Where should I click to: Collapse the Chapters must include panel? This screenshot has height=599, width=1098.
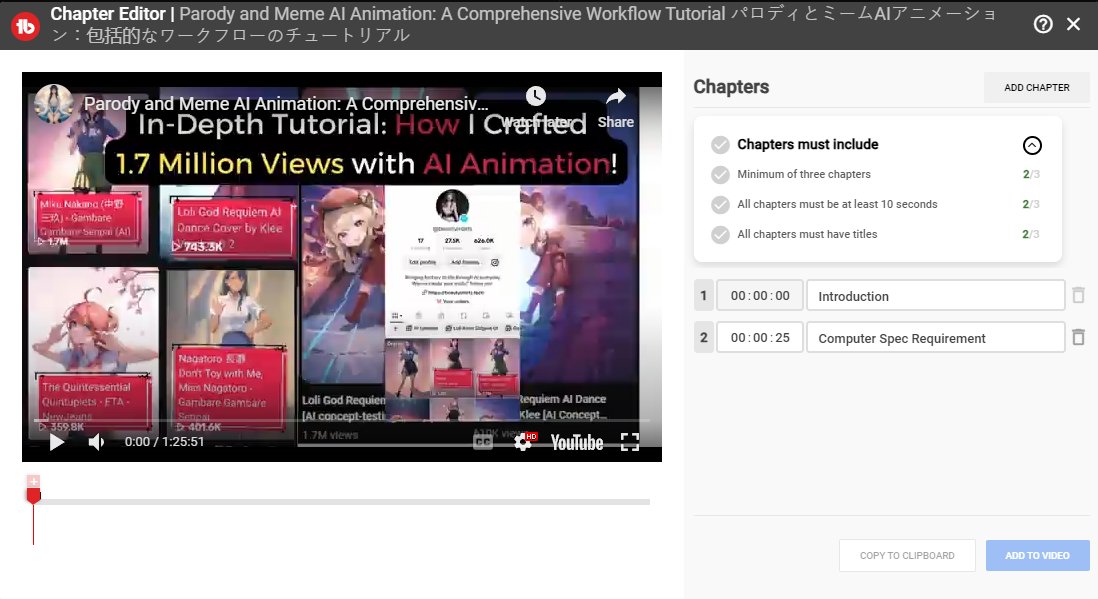coord(1032,145)
